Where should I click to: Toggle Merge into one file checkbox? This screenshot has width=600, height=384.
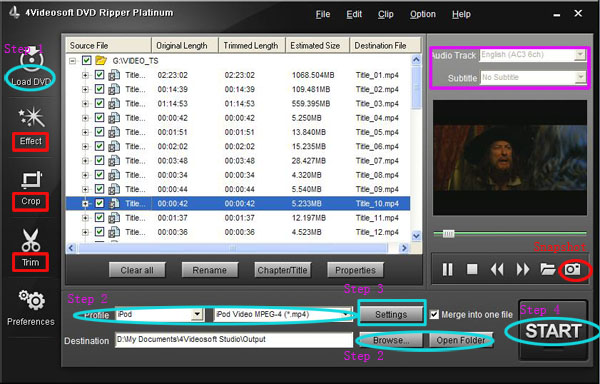pyautogui.click(x=434, y=314)
